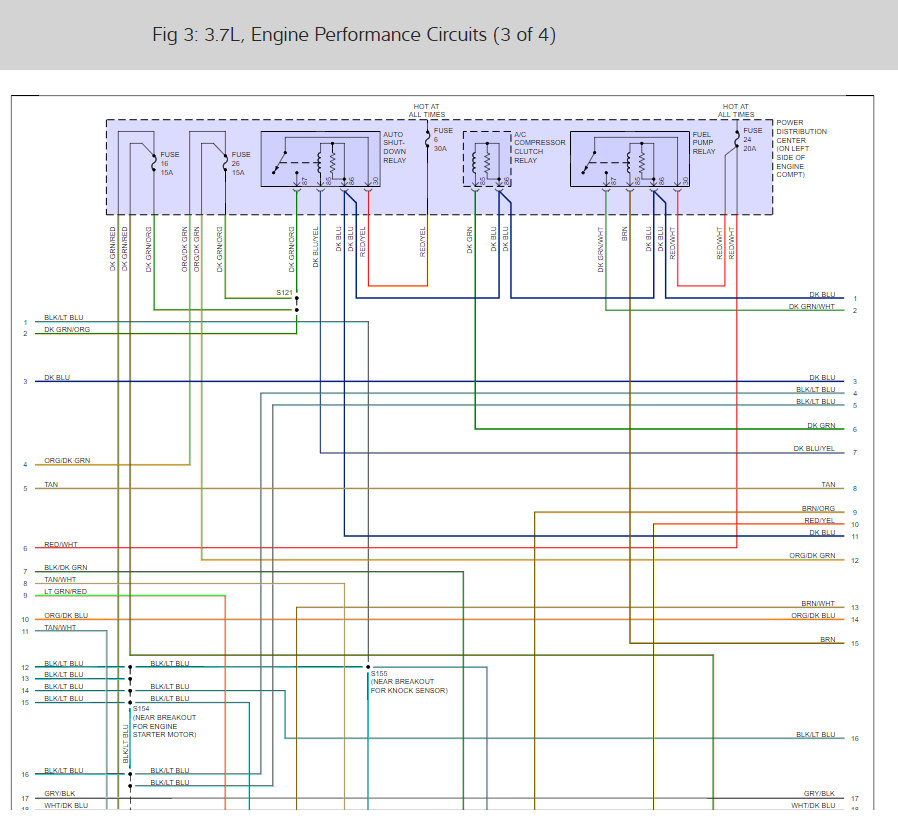
Task: Click the FUSE 24 20A label
Action: [753, 140]
